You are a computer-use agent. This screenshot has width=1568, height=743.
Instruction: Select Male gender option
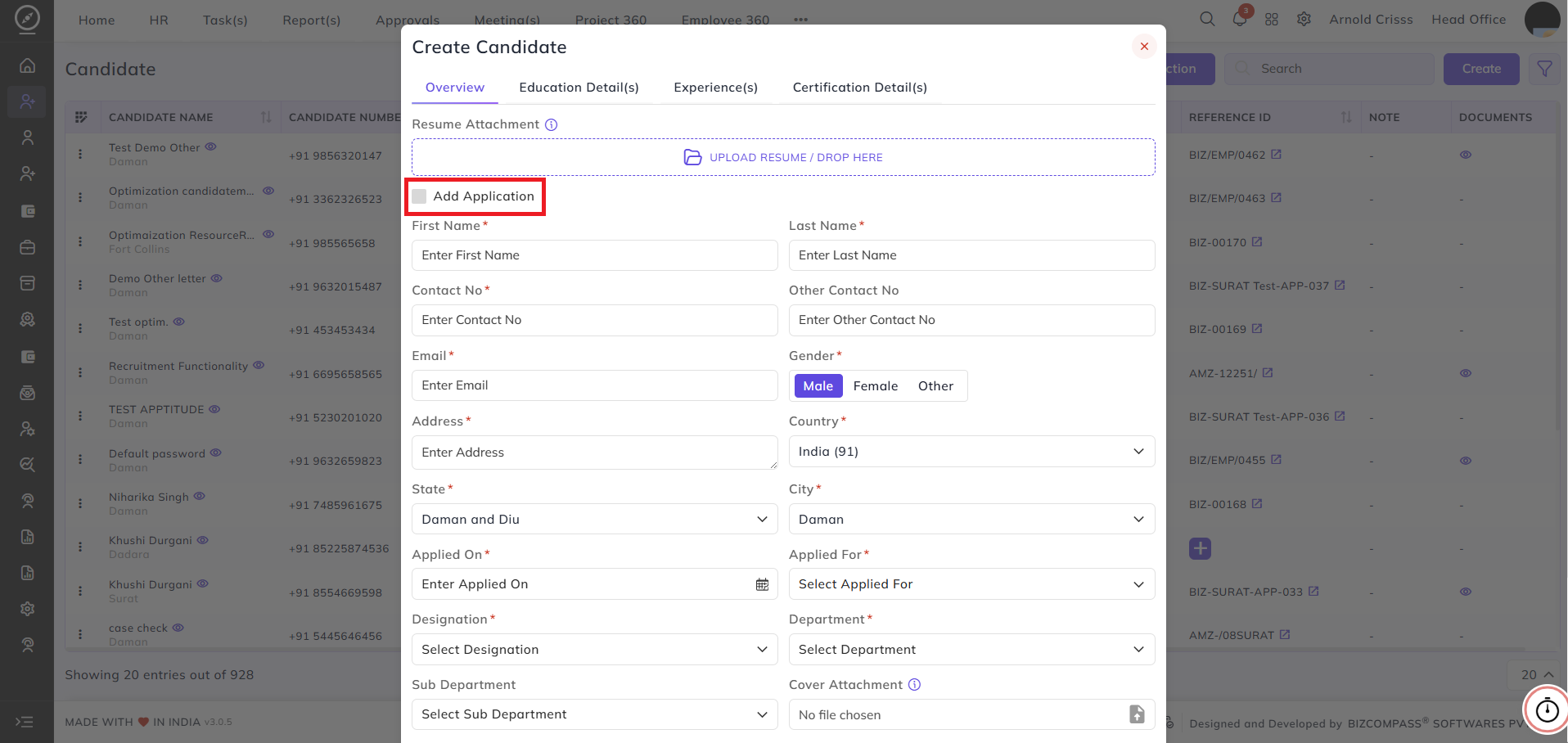(818, 386)
